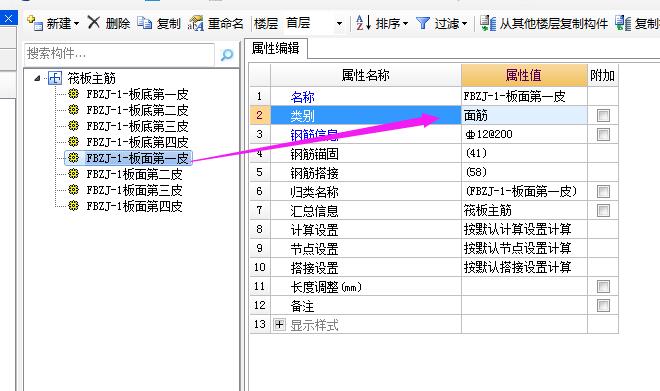Expand the 排序 dropdown arrow

click(405, 24)
